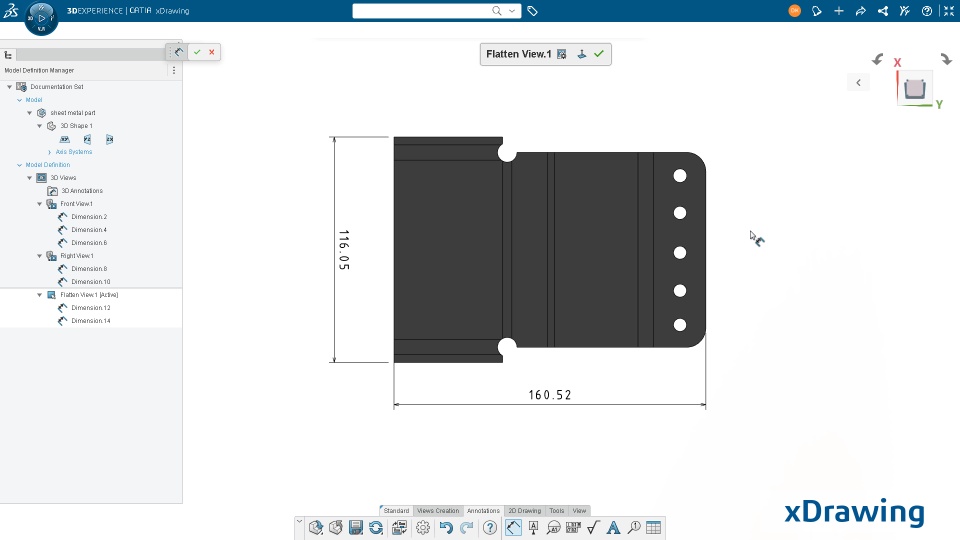Image resolution: width=960 pixels, height=540 pixels.
Task: Click the search magnifier icon
Action: pyautogui.click(x=497, y=10)
